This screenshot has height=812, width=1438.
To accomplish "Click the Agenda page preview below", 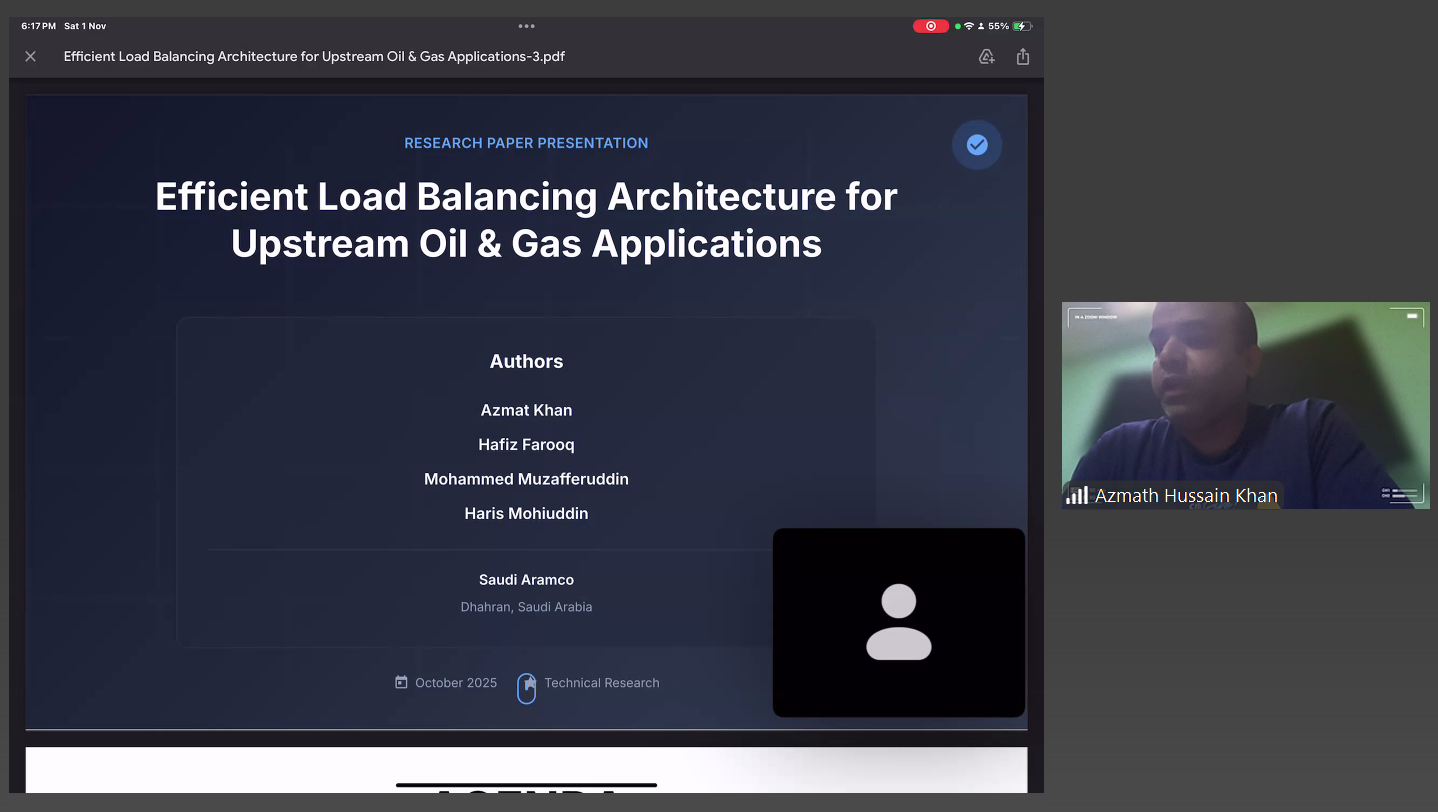I will tap(526, 772).
